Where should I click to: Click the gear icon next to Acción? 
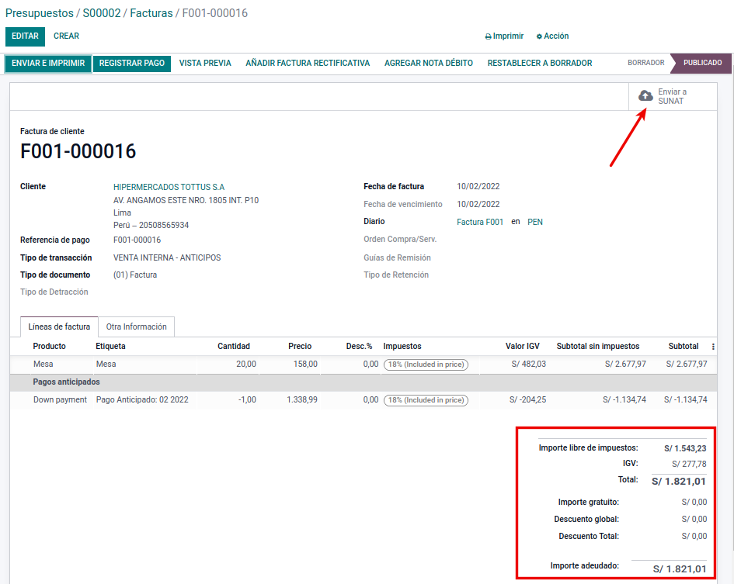[x=540, y=36]
